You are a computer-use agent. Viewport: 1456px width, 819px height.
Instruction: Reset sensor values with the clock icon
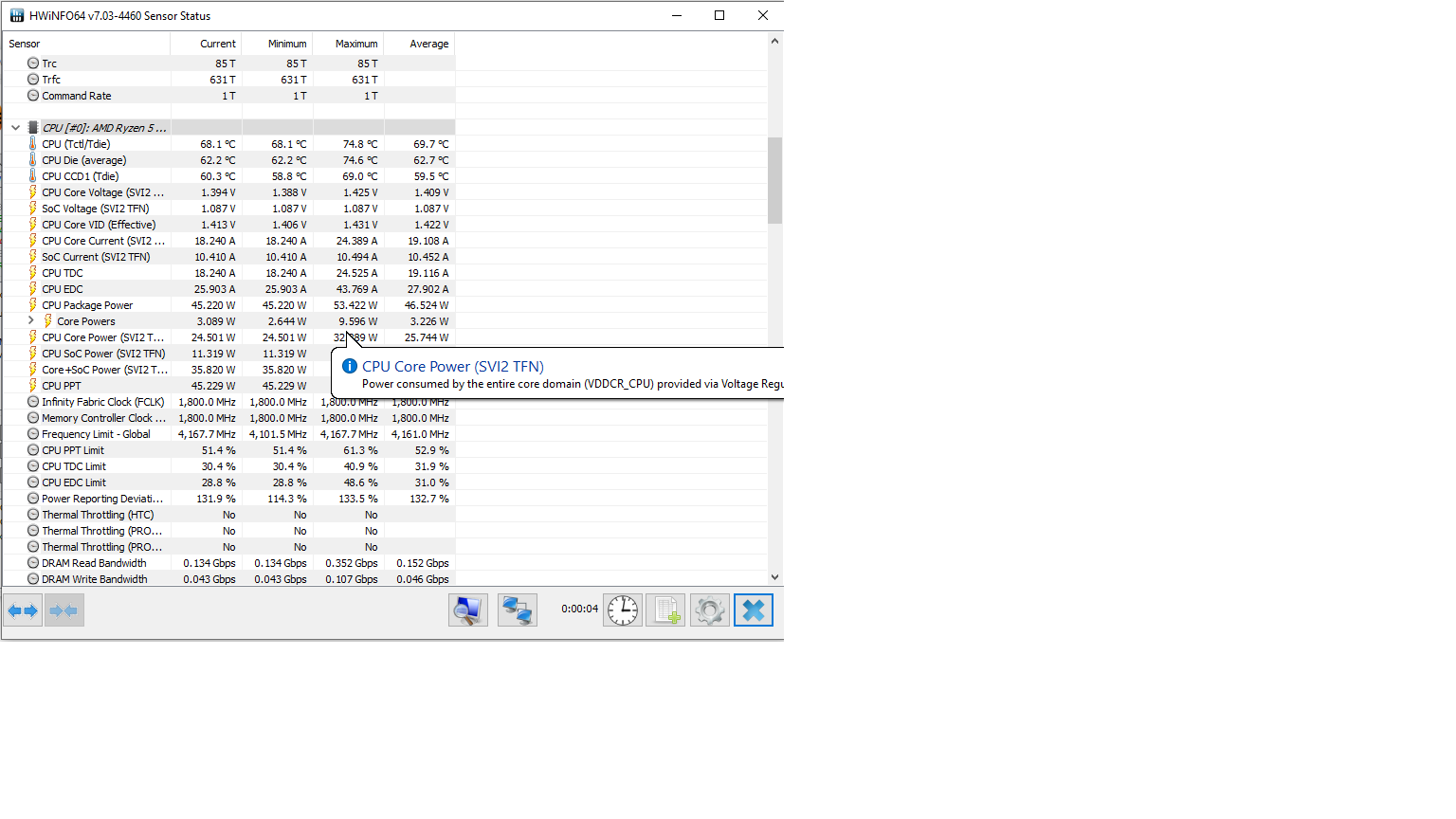[x=623, y=610]
